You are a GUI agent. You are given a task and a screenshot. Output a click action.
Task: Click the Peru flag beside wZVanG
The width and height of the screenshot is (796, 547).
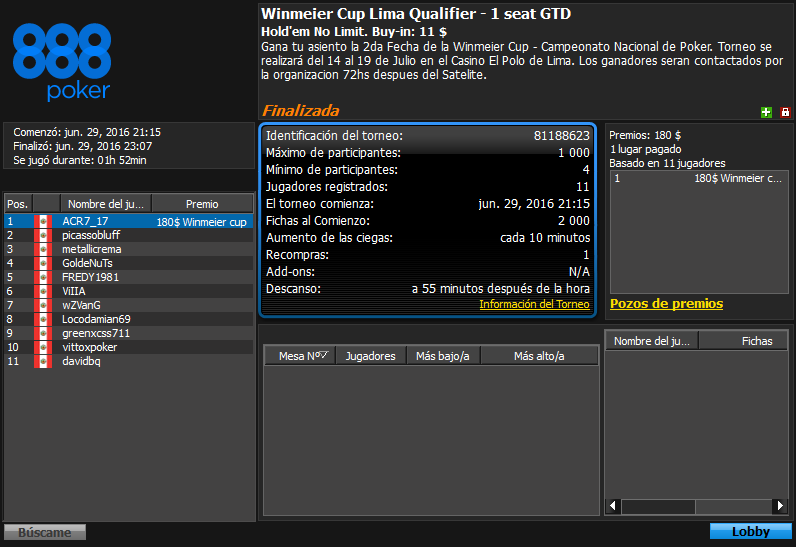pyautogui.click(x=43, y=305)
